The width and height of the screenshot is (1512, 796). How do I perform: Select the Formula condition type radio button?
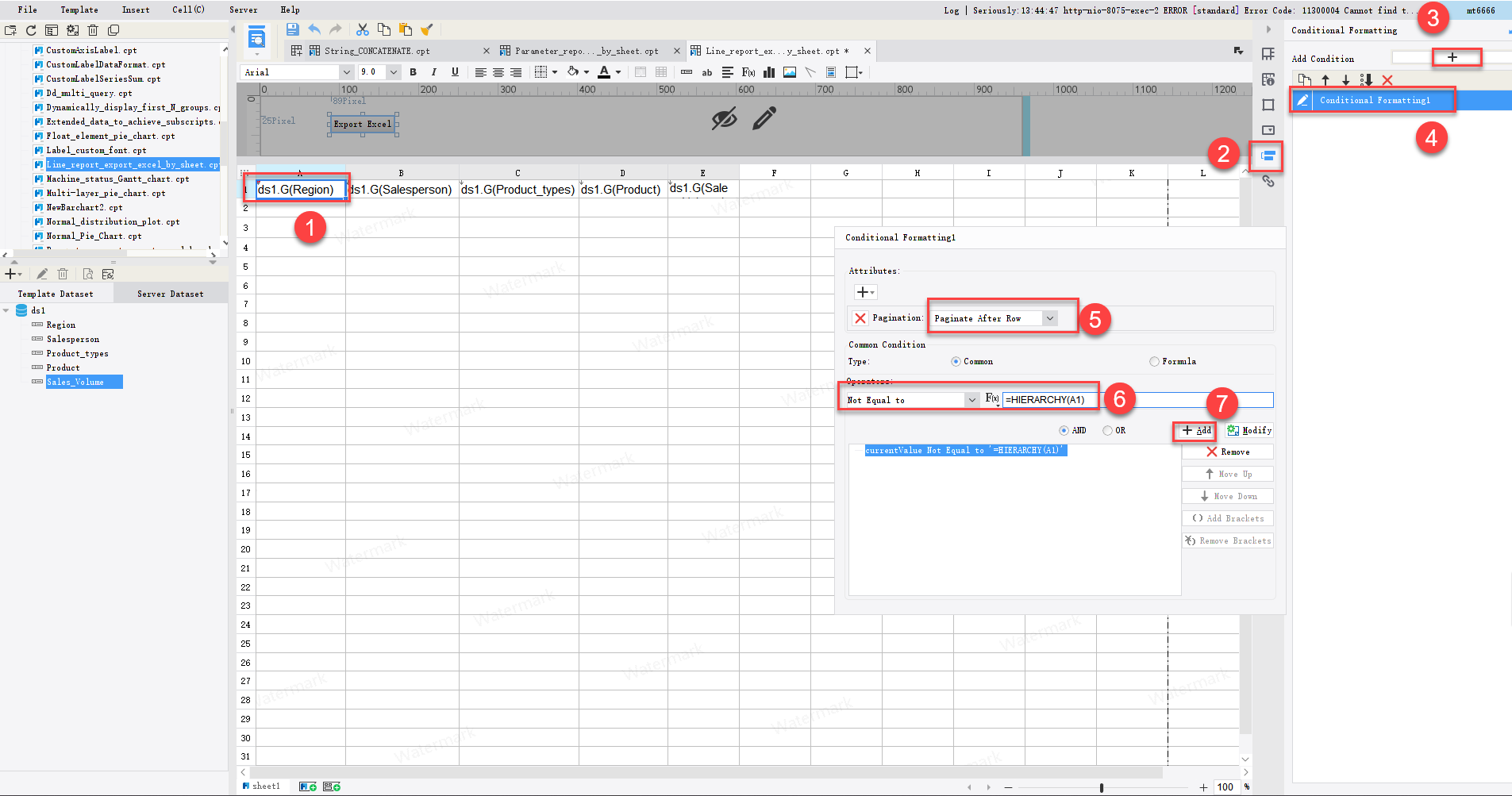[x=1155, y=361]
